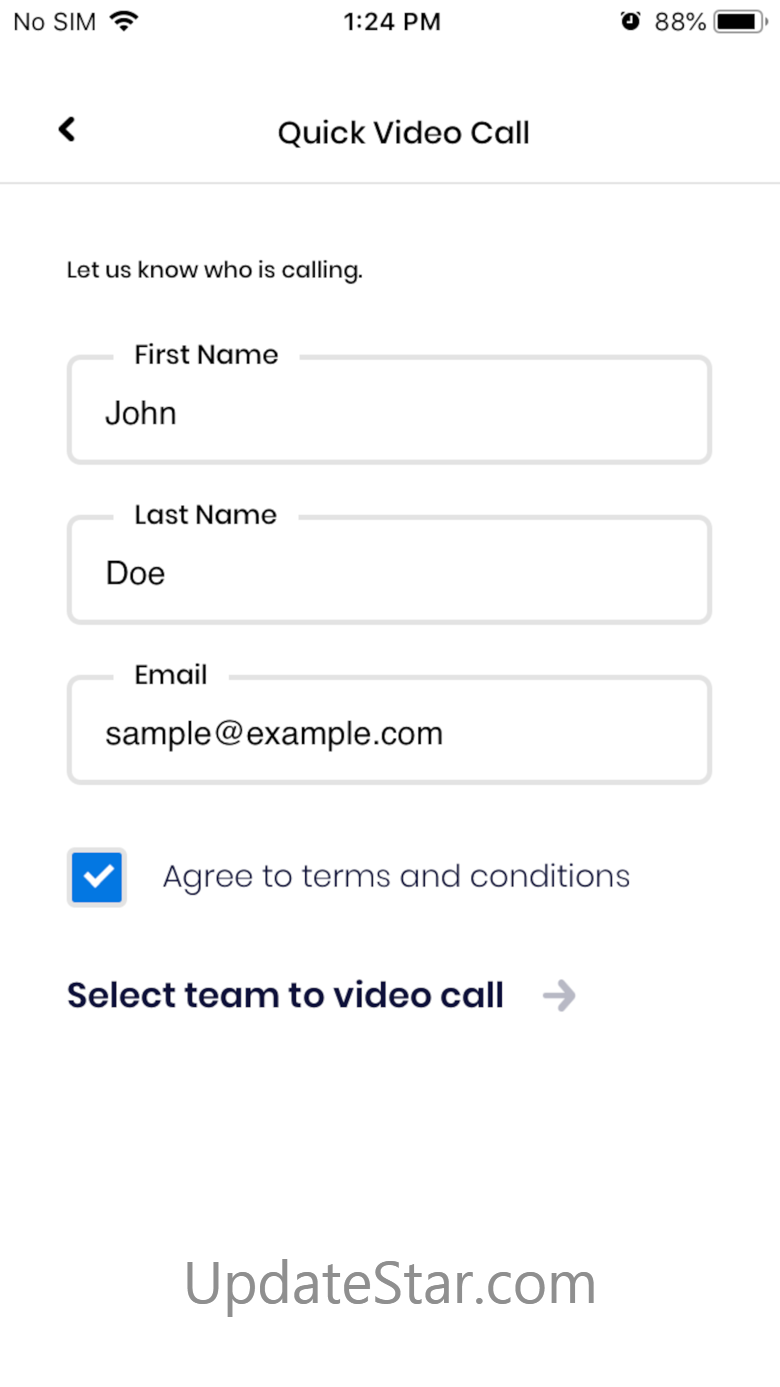Tap the Agree to terms and conditions text
The image size is (780, 1387).
click(x=396, y=876)
